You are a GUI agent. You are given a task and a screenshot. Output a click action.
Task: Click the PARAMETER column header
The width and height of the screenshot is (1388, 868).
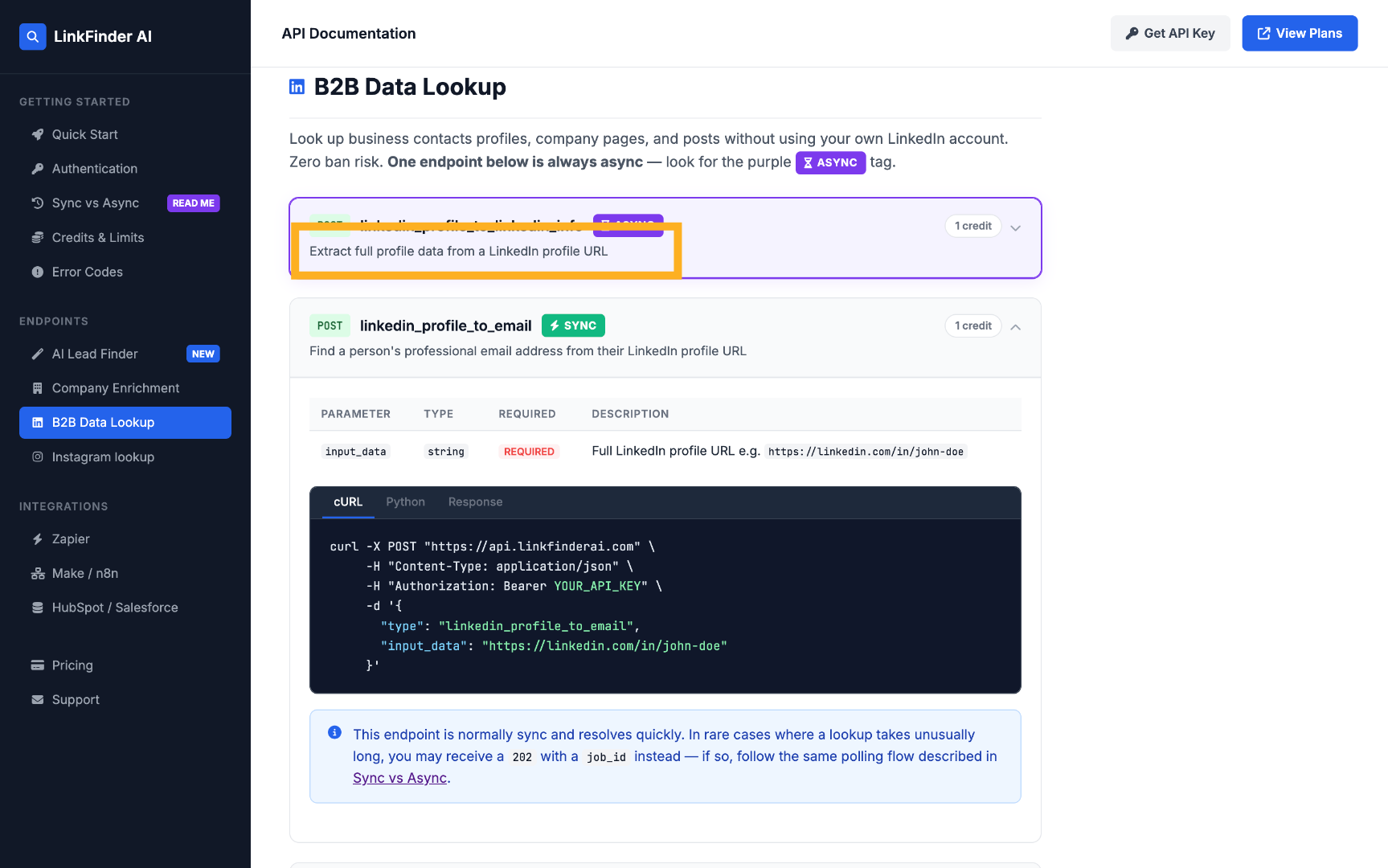[356, 414]
